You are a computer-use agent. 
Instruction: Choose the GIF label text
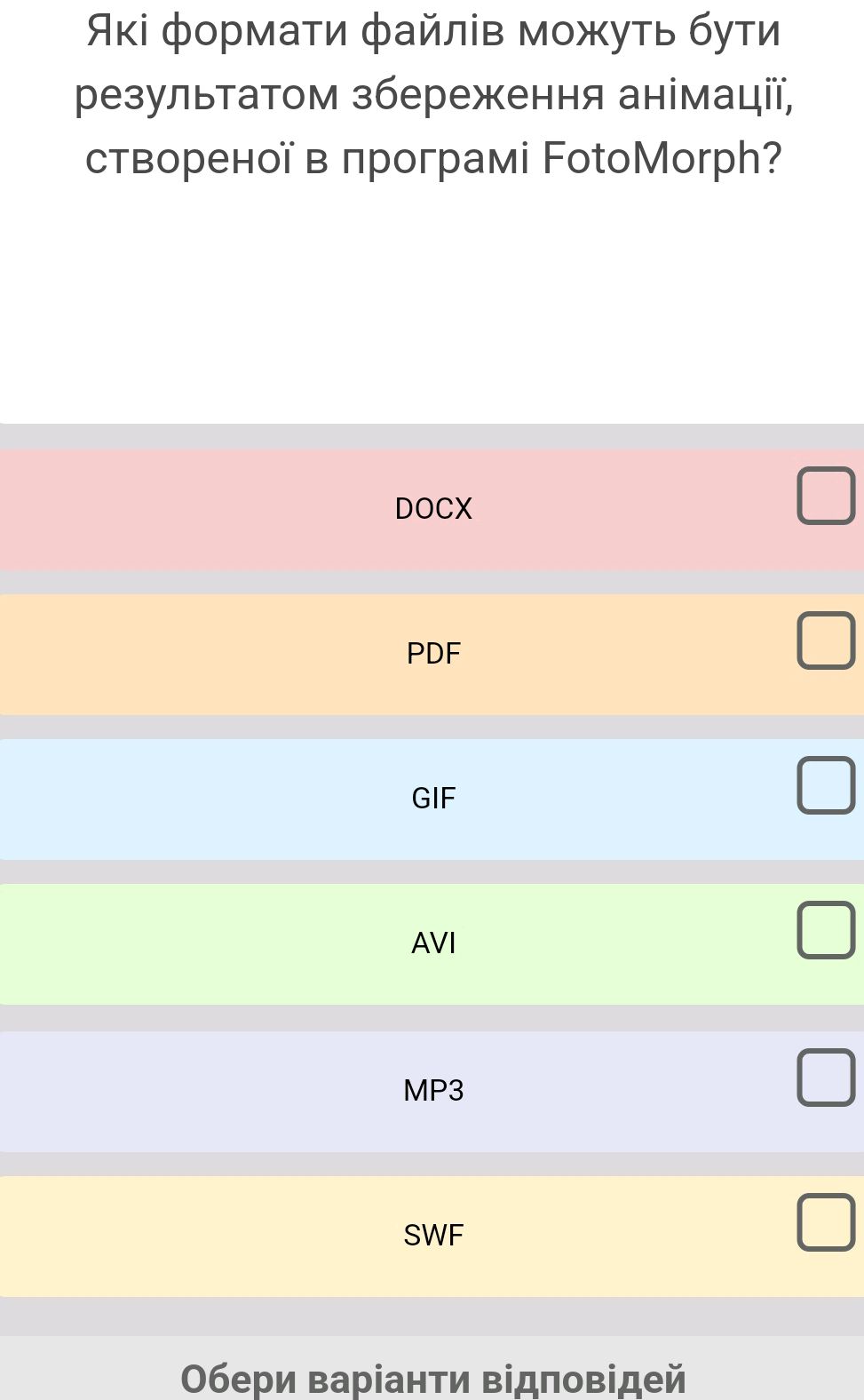(x=433, y=799)
